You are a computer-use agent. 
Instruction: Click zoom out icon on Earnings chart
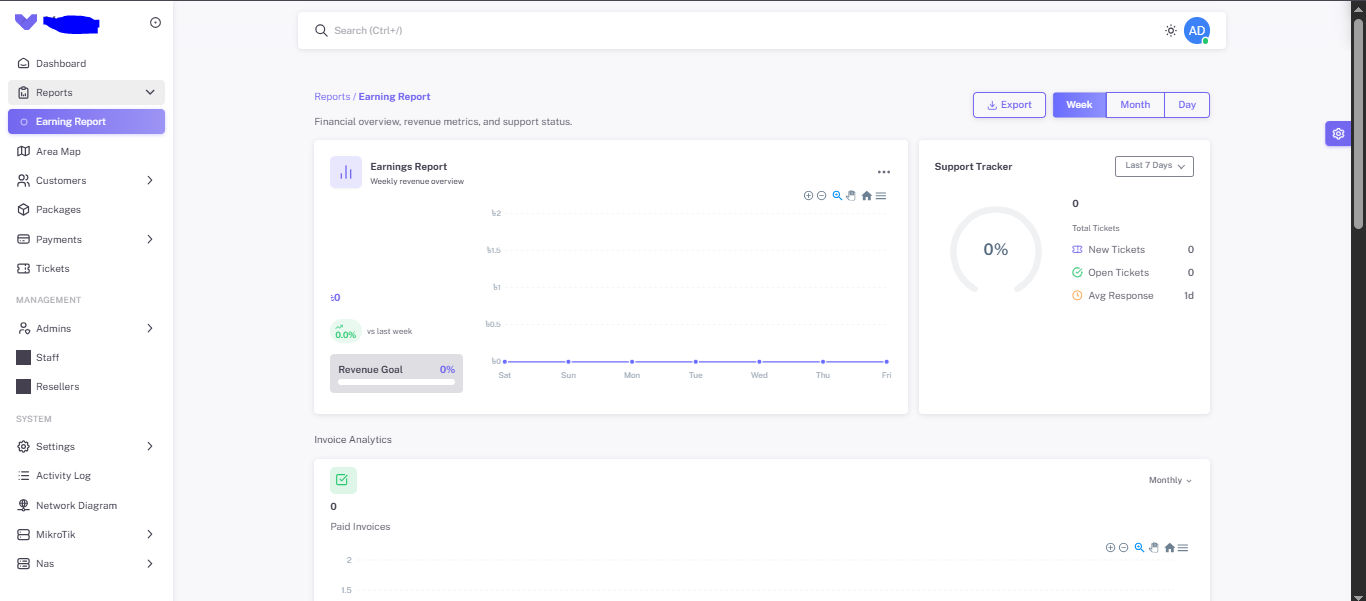[x=821, y=196]
